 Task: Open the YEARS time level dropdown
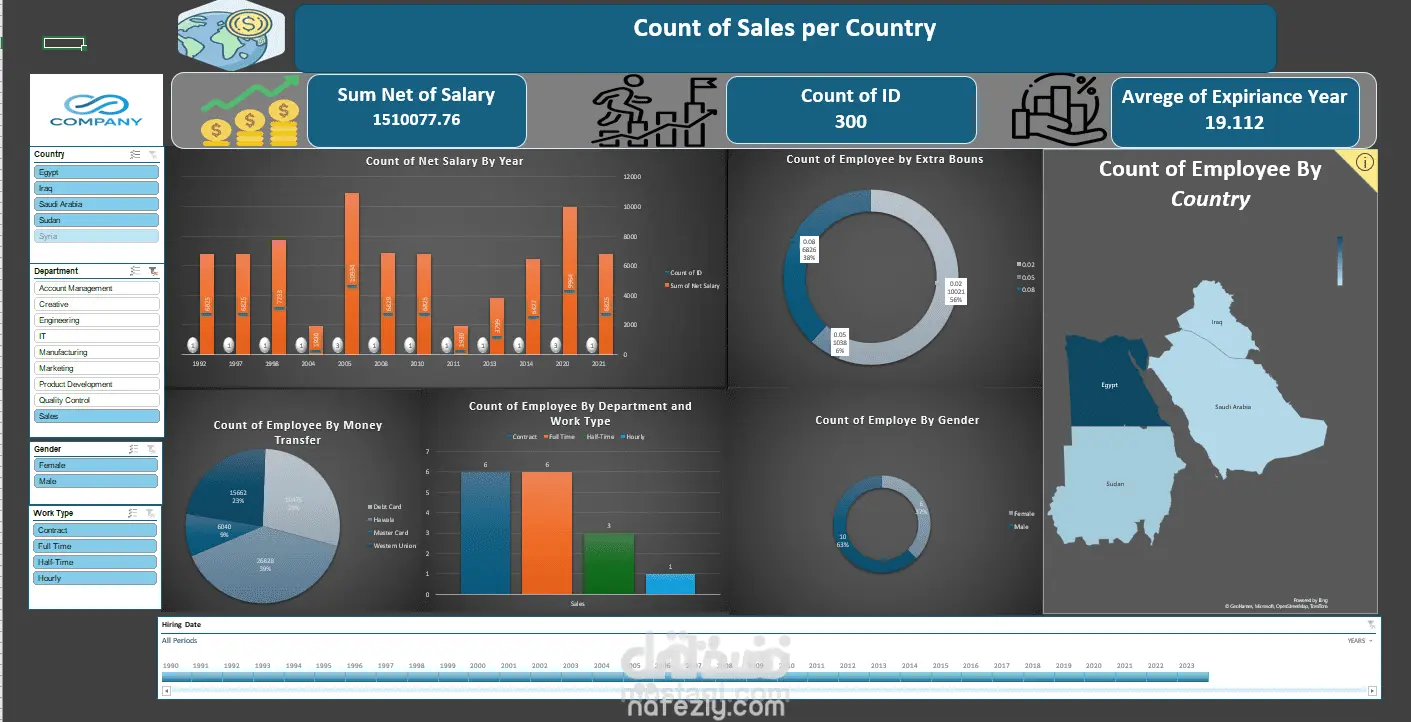(1360, 640)
